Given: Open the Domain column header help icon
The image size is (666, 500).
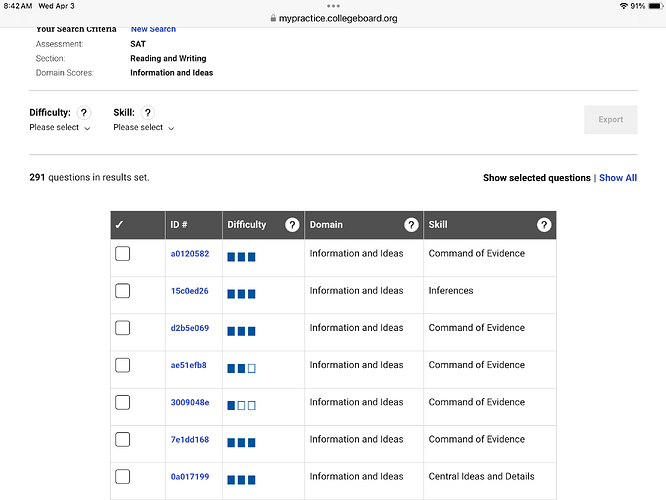Looking at the screenshot, I should (x=411, y=225).
